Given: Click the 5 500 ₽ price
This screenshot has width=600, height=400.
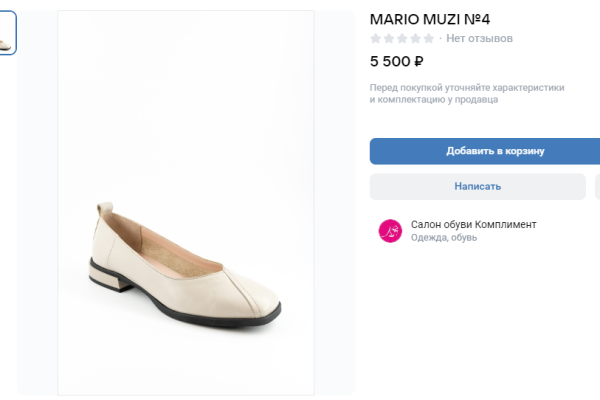Looking at the screenshot, I should coord(397,61).
